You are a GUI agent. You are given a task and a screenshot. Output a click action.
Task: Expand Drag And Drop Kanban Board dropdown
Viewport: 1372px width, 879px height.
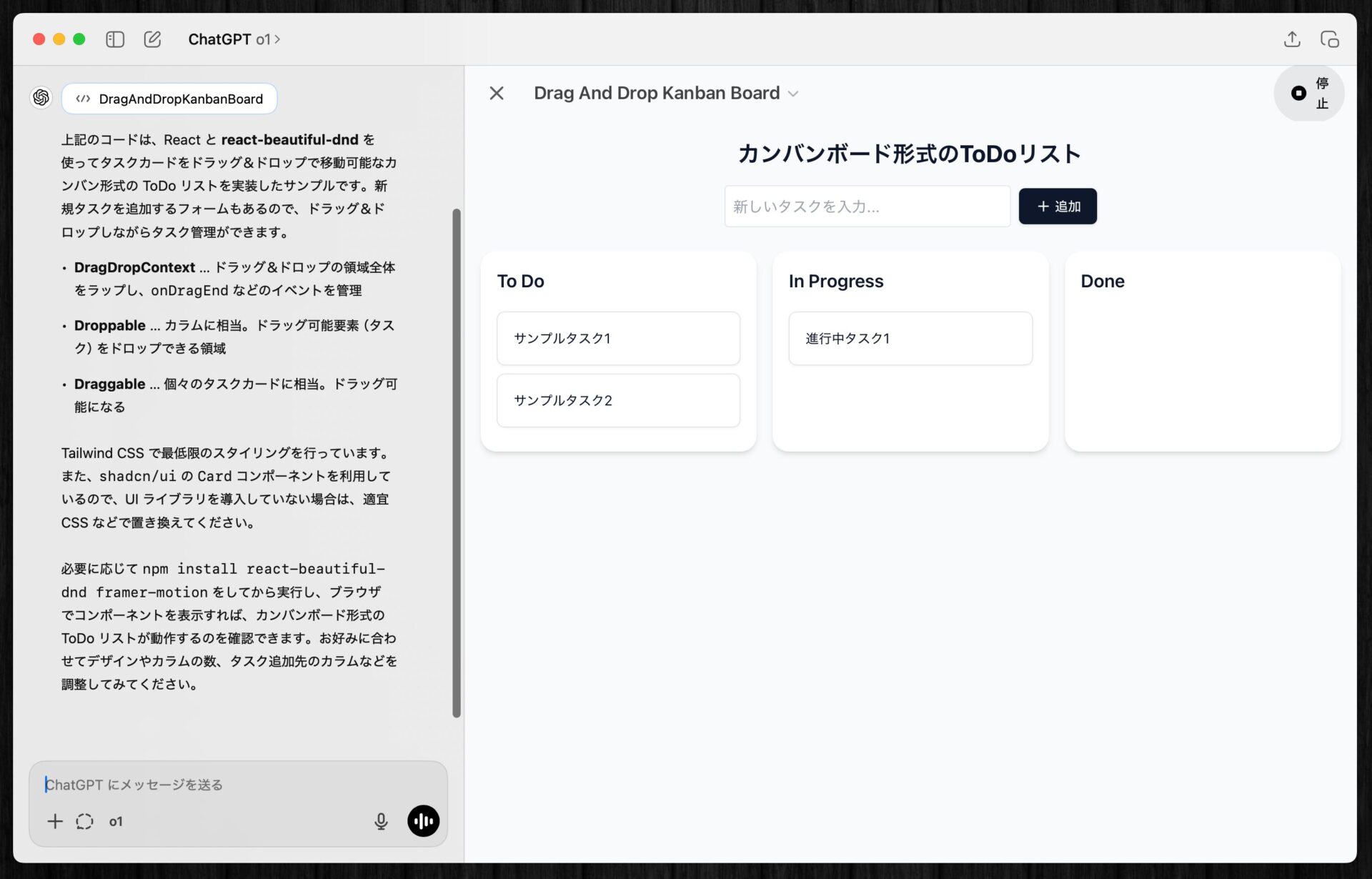[x=792, y=94]
